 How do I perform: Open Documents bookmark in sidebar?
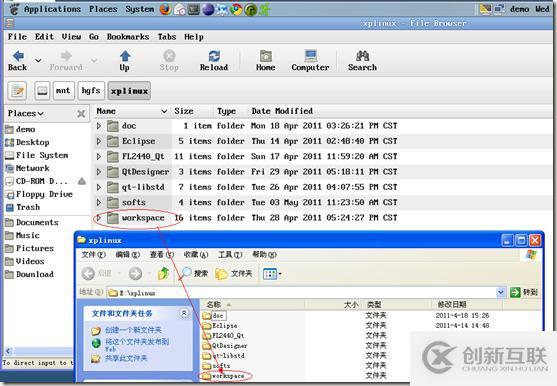[x=32, y=222]
